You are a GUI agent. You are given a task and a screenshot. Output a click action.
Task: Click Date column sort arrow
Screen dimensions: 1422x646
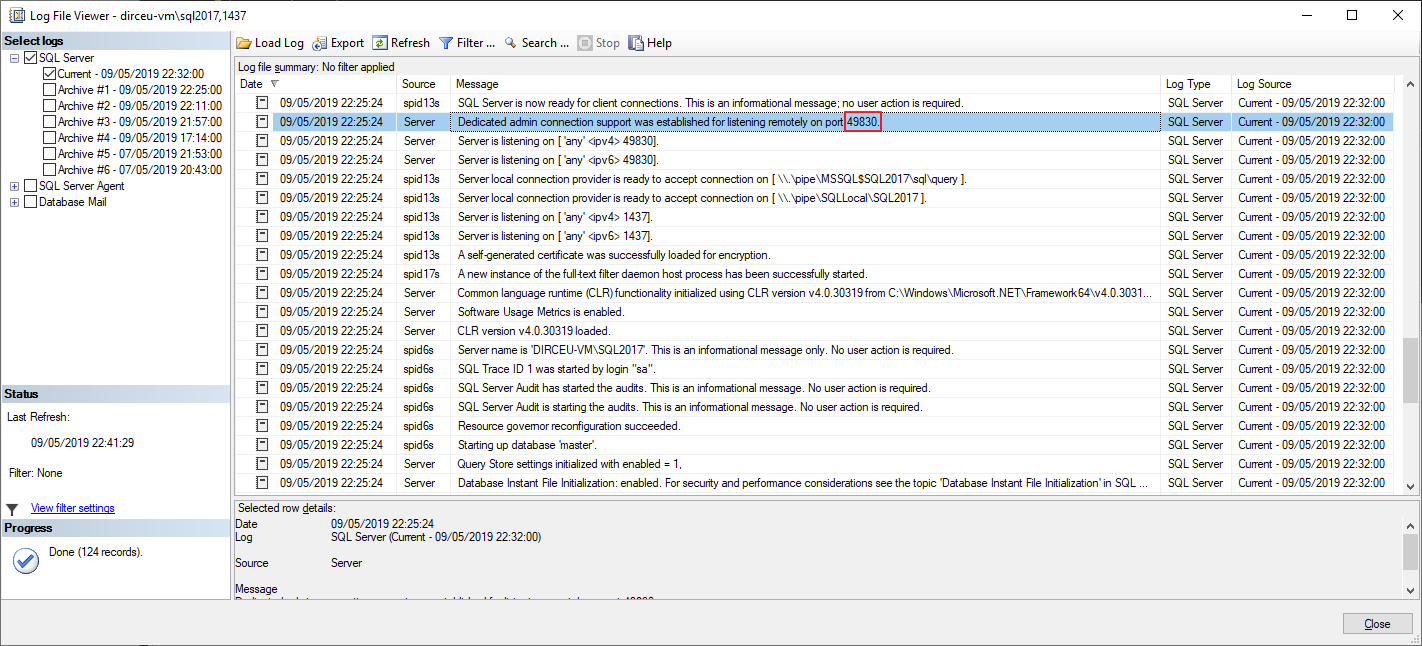coord(275,84)
